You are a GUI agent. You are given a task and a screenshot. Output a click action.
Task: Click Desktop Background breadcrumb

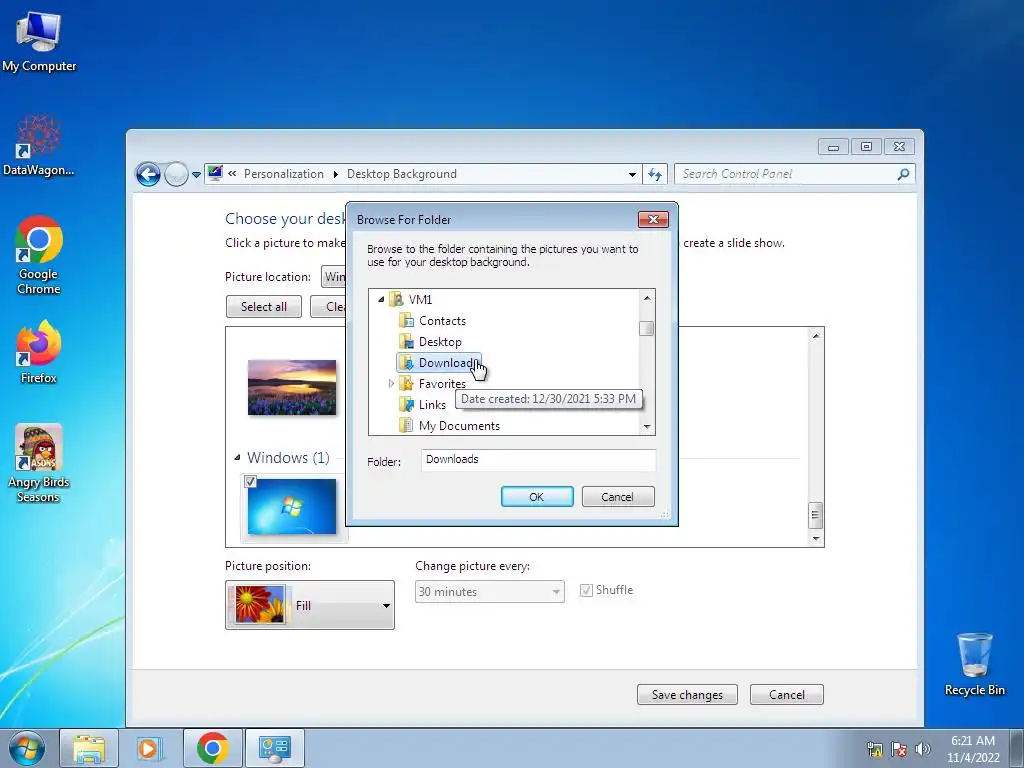coord(402,174)
